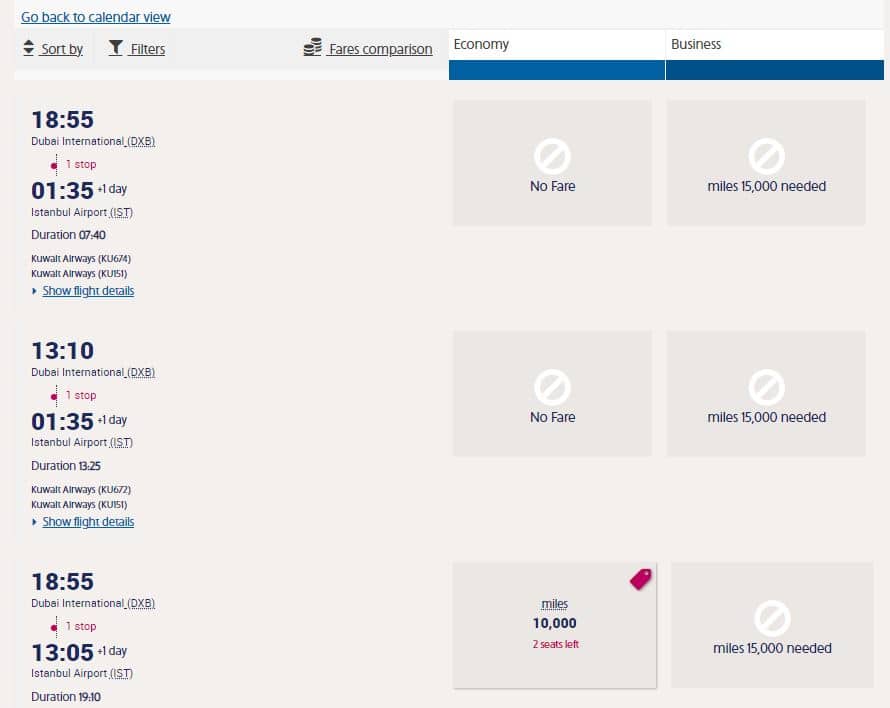This screenshot has width=890, height=708.
Task: Select the 10,000 miles Economy fare
Action: [554, 624]
